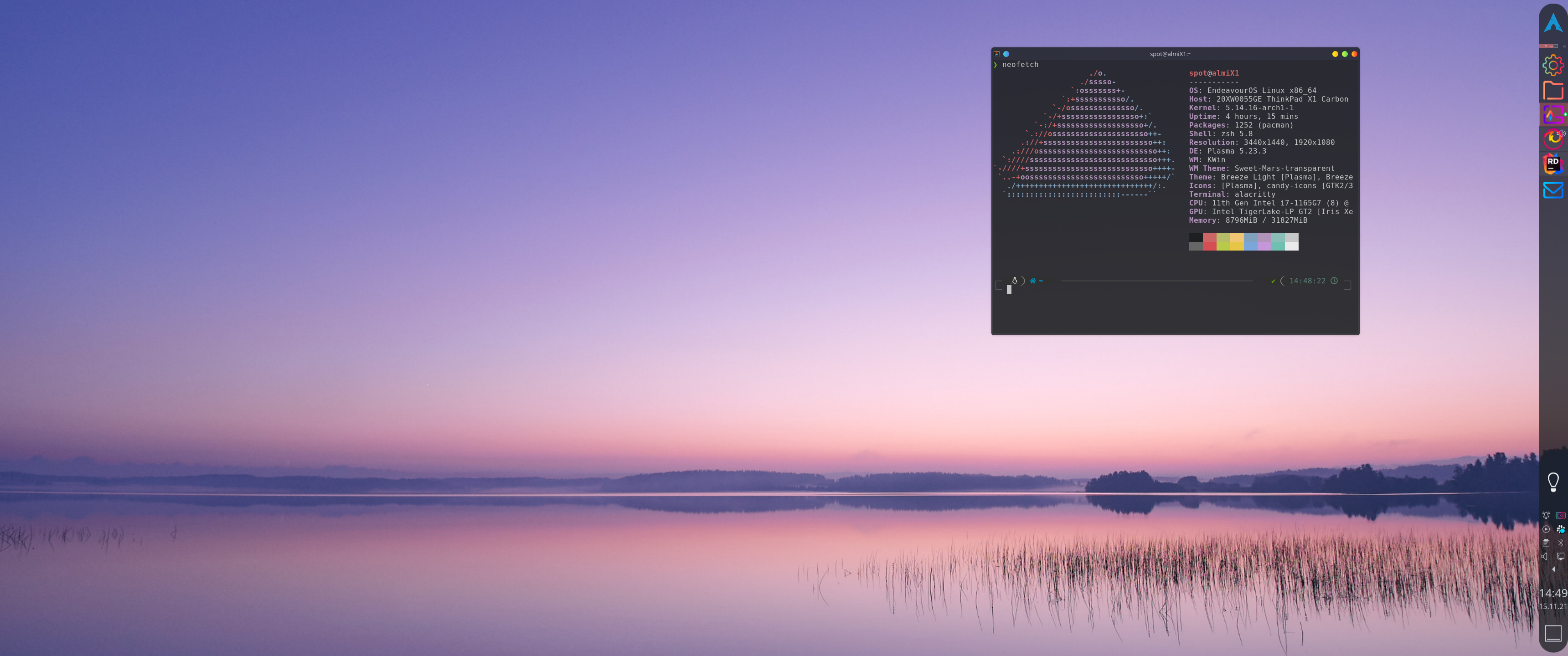Open the Arch logo application launcher
Image resolution: width=1568 pixels, height=656 pixels.
click(1553, 24)
